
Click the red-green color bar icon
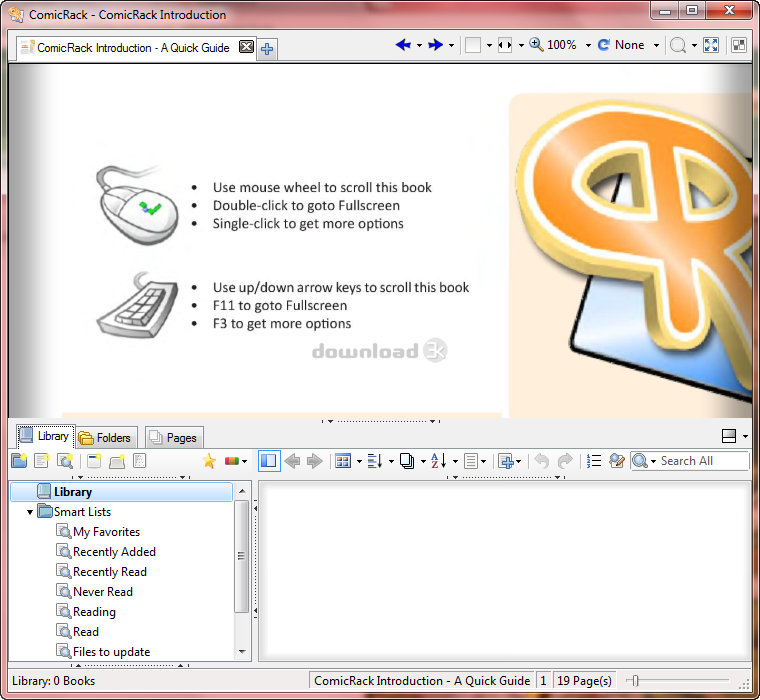tap(231, 461)
